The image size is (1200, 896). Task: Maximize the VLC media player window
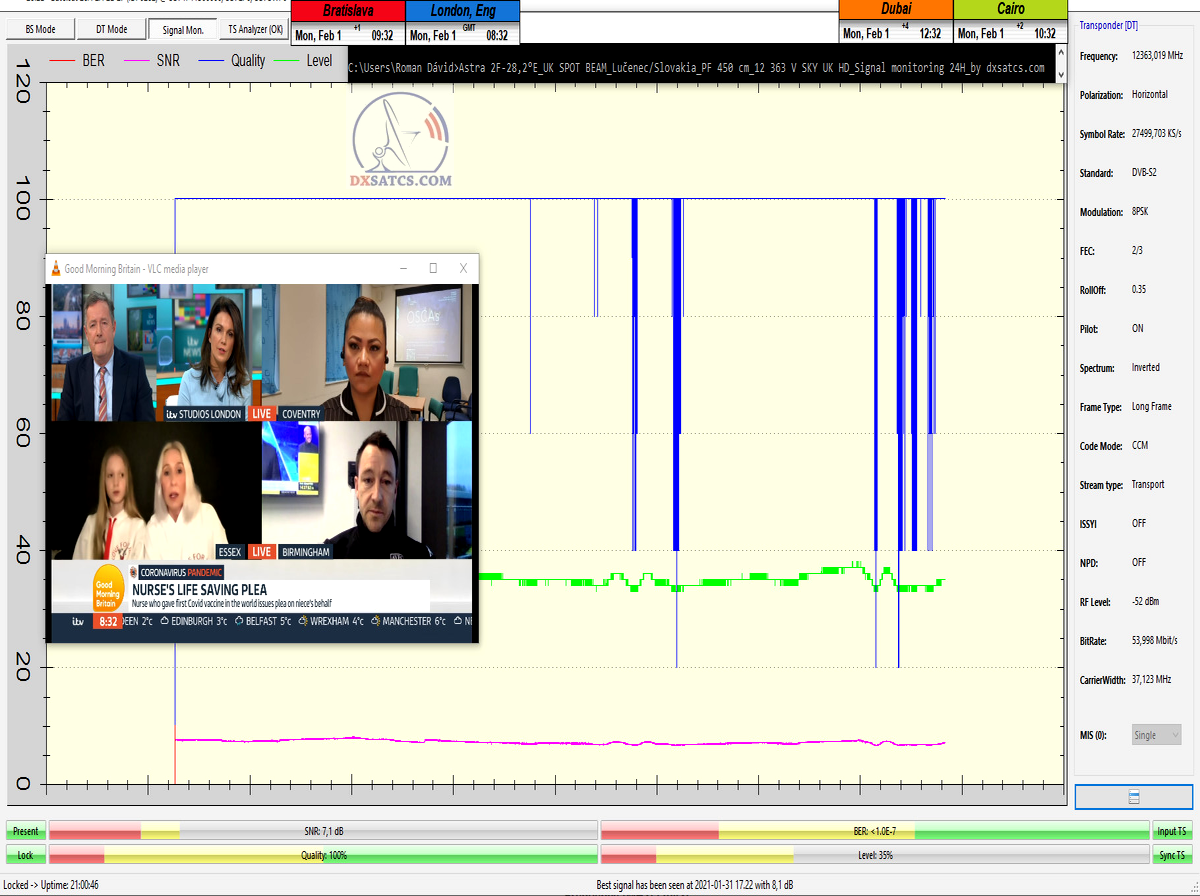click(433, 268)
